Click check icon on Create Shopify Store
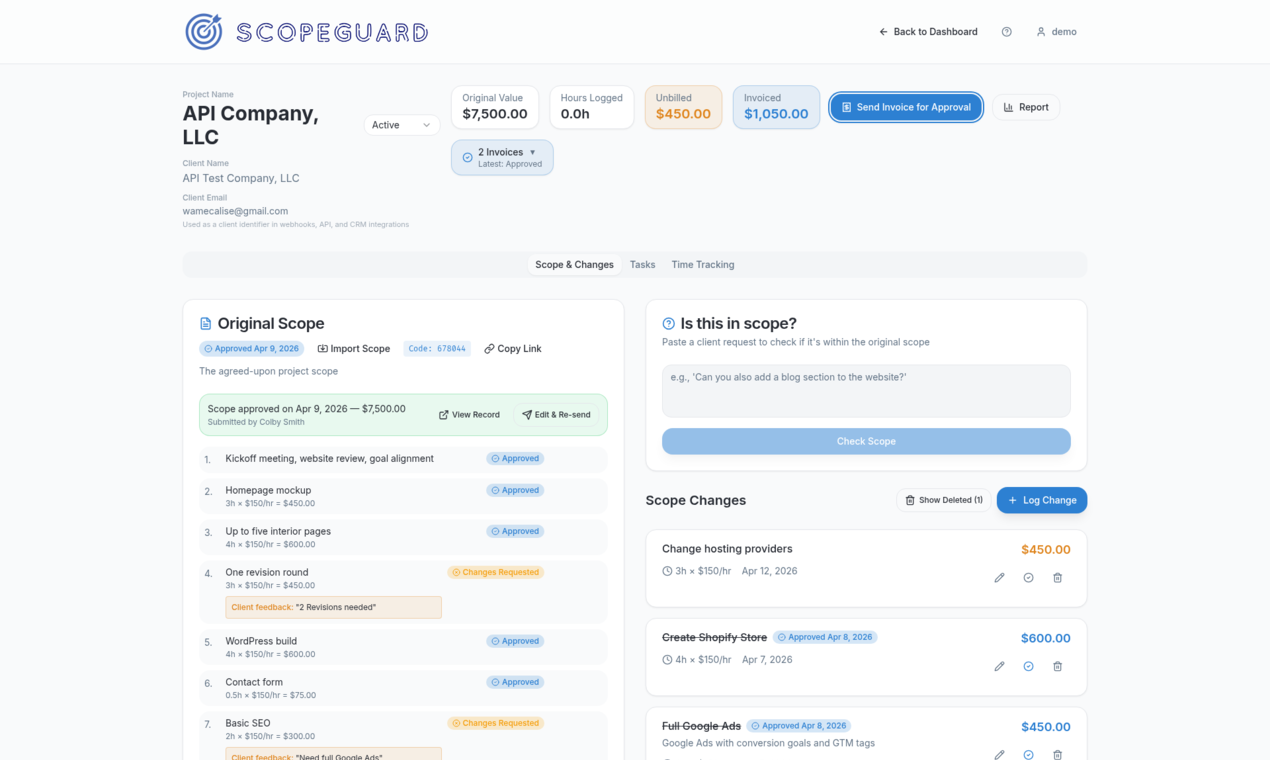This screenshot has height=760, width=1270. pos(1028,666)
